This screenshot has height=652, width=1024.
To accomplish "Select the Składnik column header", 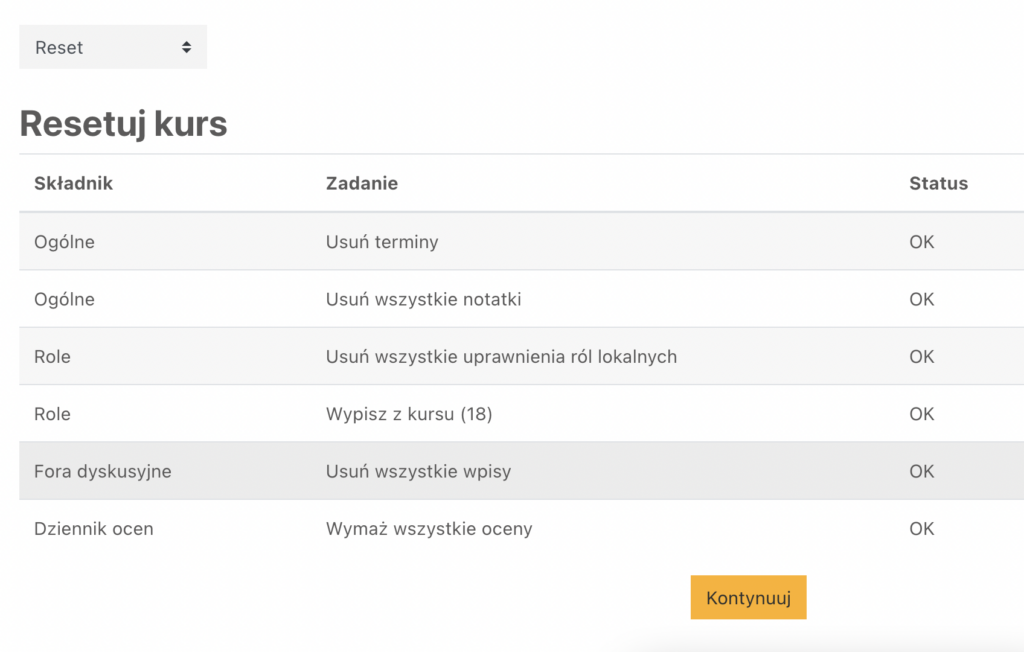I will [73, 184].
